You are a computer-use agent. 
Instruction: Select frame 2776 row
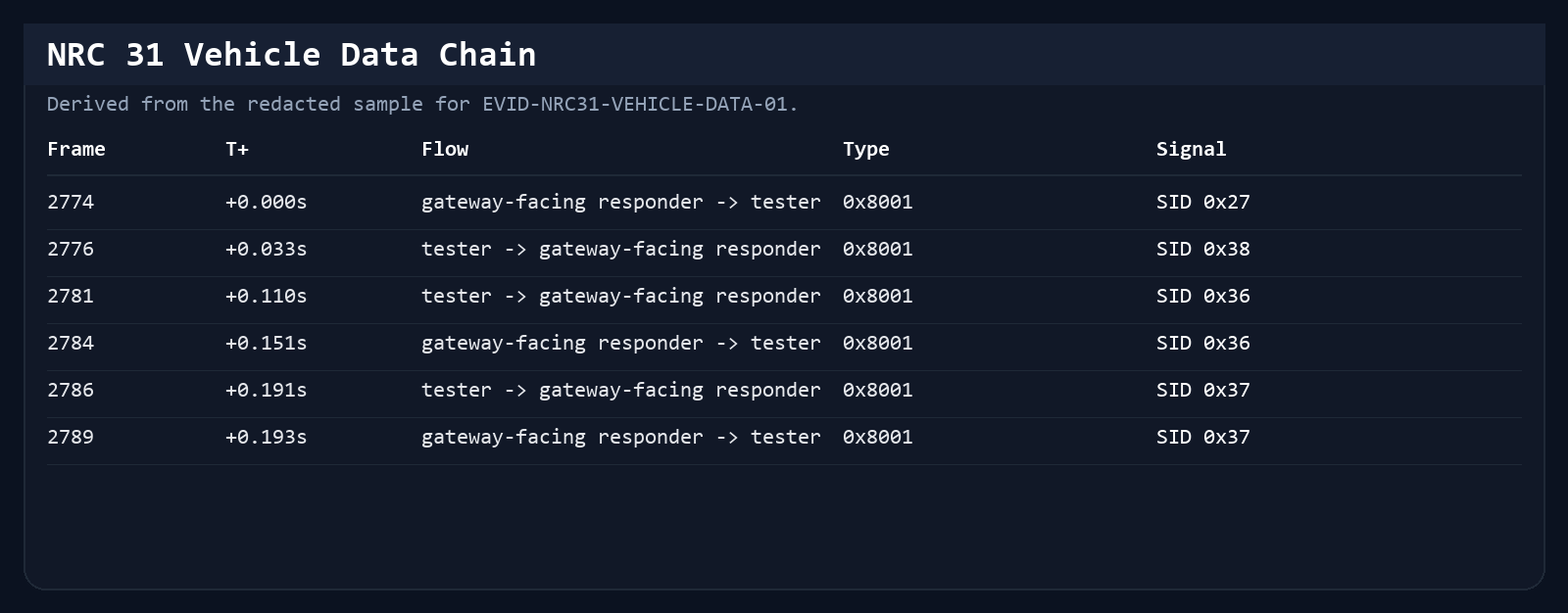[x=784, y=250]
